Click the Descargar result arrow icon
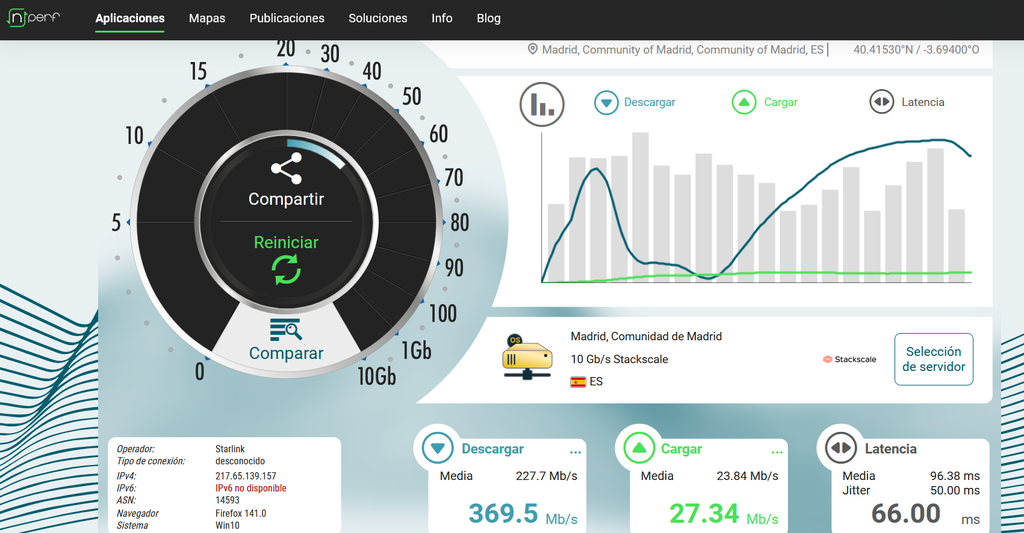This screenshot has height=533, width=1024. pos(438,449)
